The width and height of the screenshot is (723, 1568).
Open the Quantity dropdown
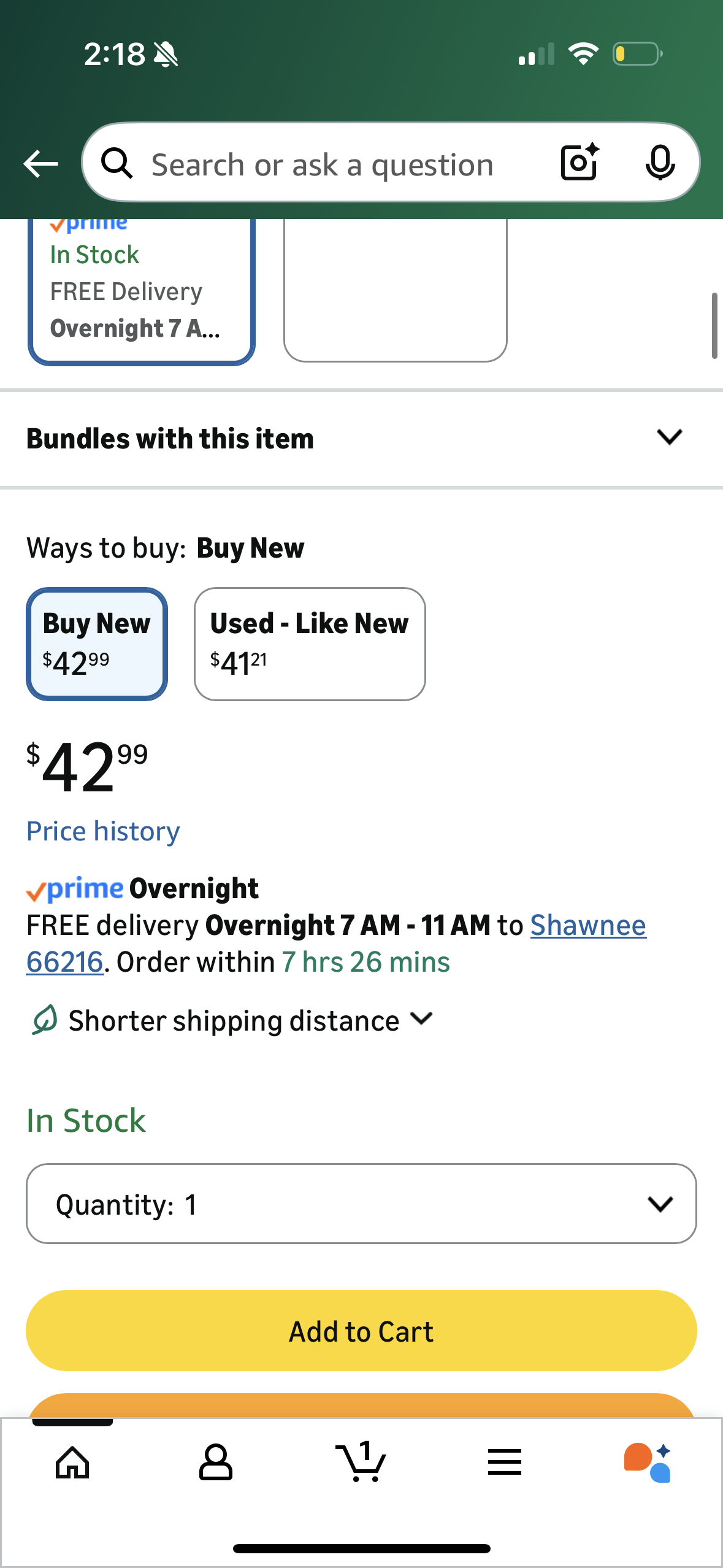361,1204
